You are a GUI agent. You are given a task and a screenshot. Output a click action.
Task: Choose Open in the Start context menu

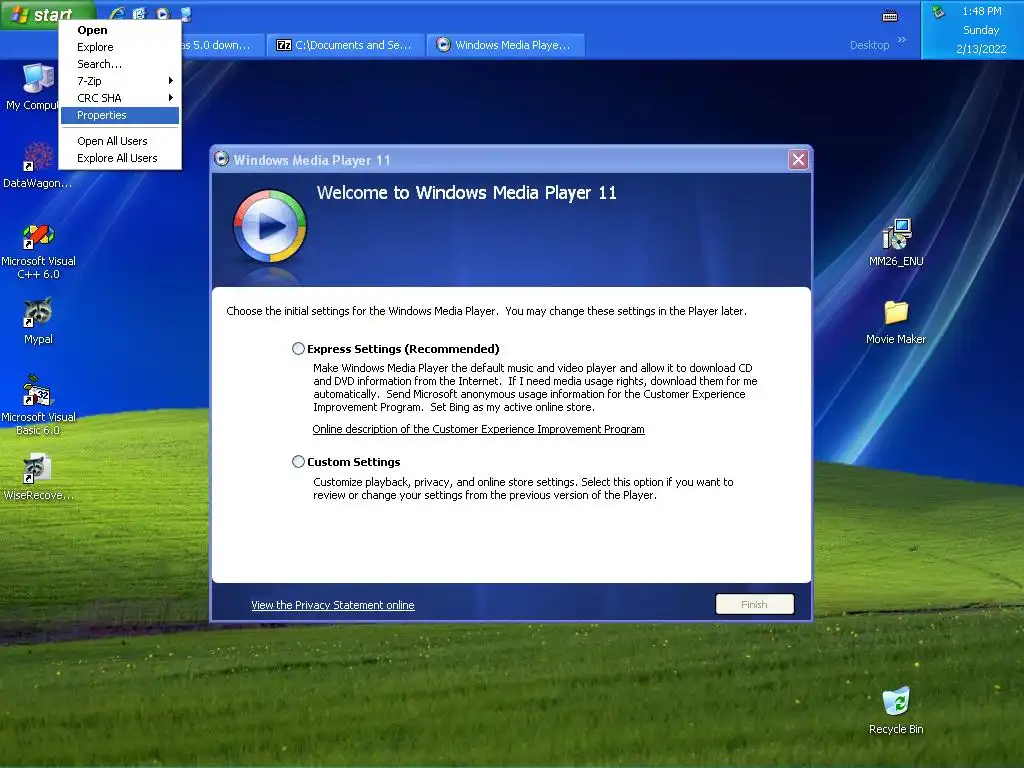point(92,30)
